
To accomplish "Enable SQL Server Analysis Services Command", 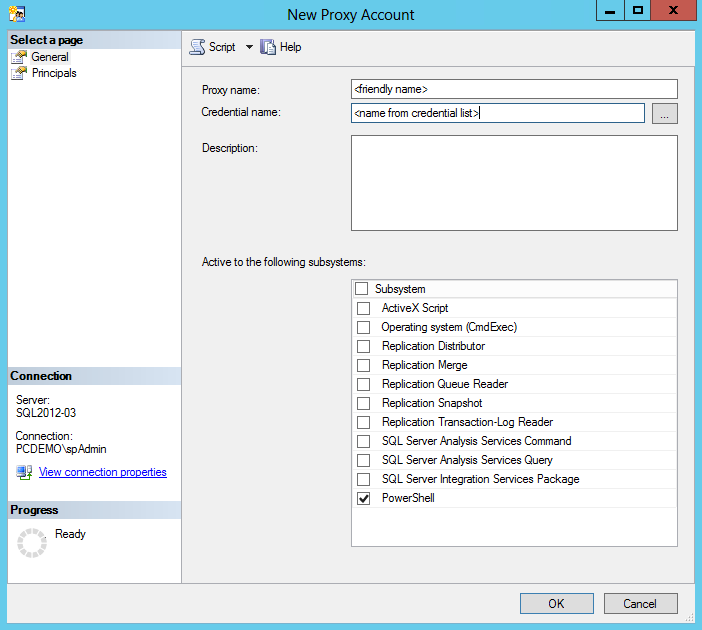I will click(364, 441).
